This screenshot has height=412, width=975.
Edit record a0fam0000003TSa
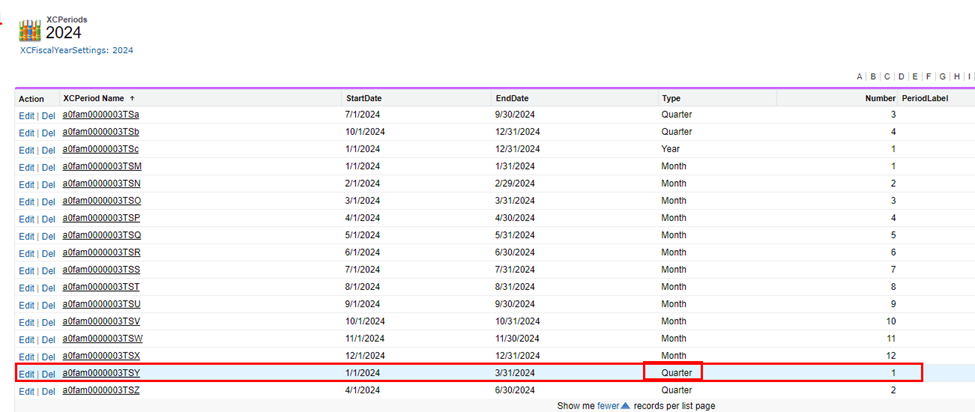(26, 116)
